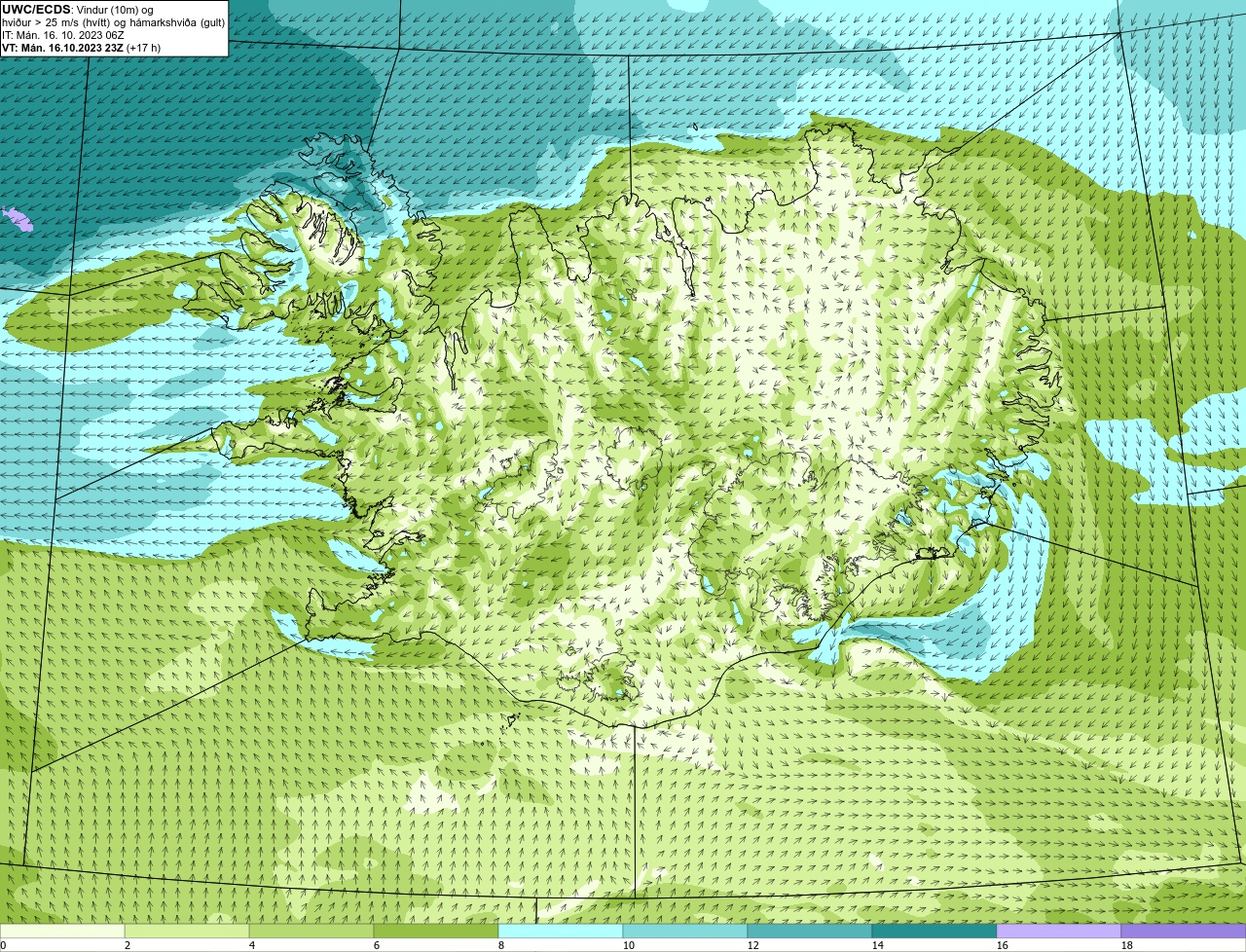Click the scale label "12"

[753, 945]
